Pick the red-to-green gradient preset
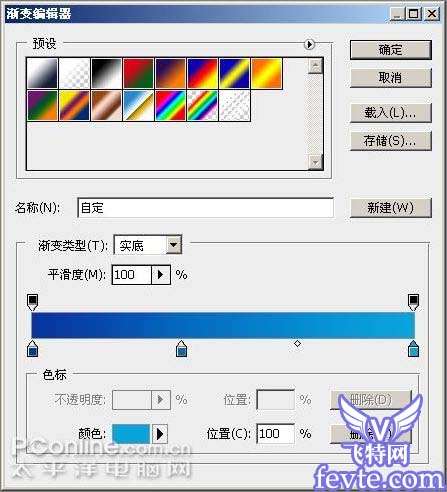This screenshot has height=492, width=447. (x=138, y=73)
